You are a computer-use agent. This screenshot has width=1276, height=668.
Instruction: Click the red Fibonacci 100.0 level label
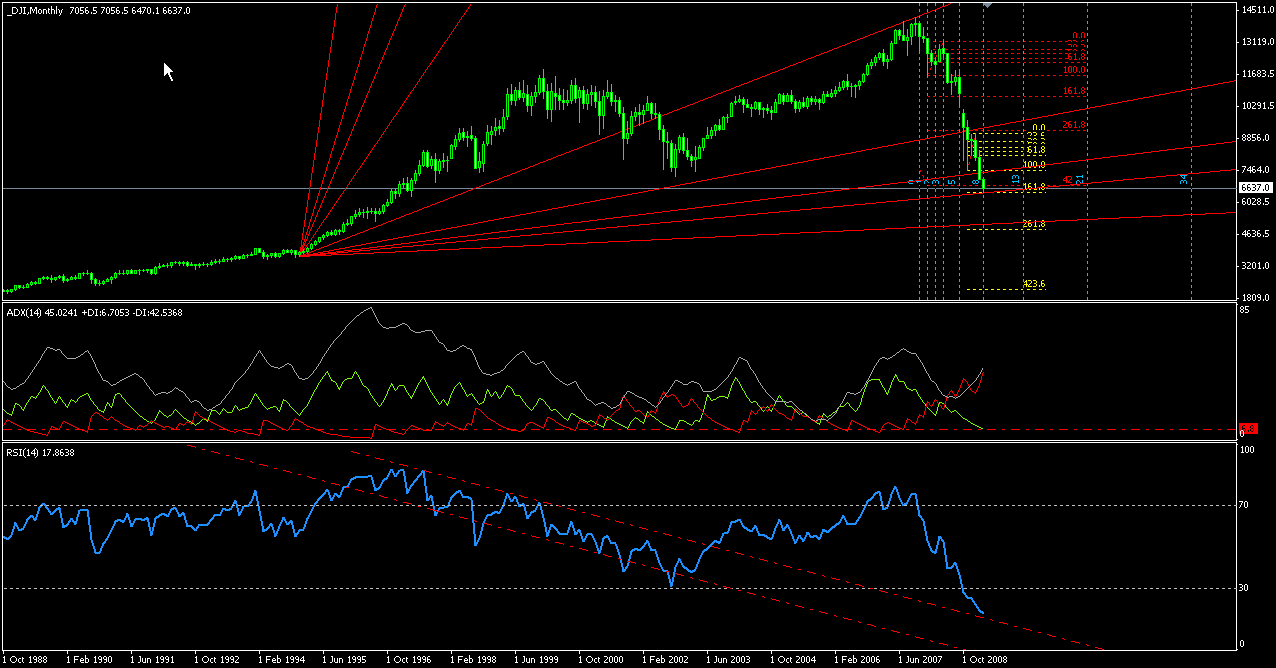click(x=1074, y=70)
